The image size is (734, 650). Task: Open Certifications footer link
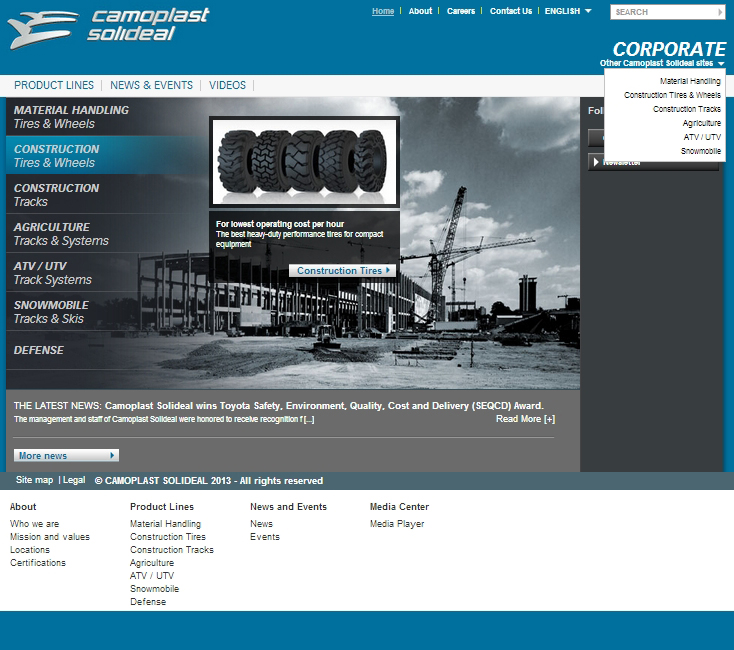tap(38, 562)
